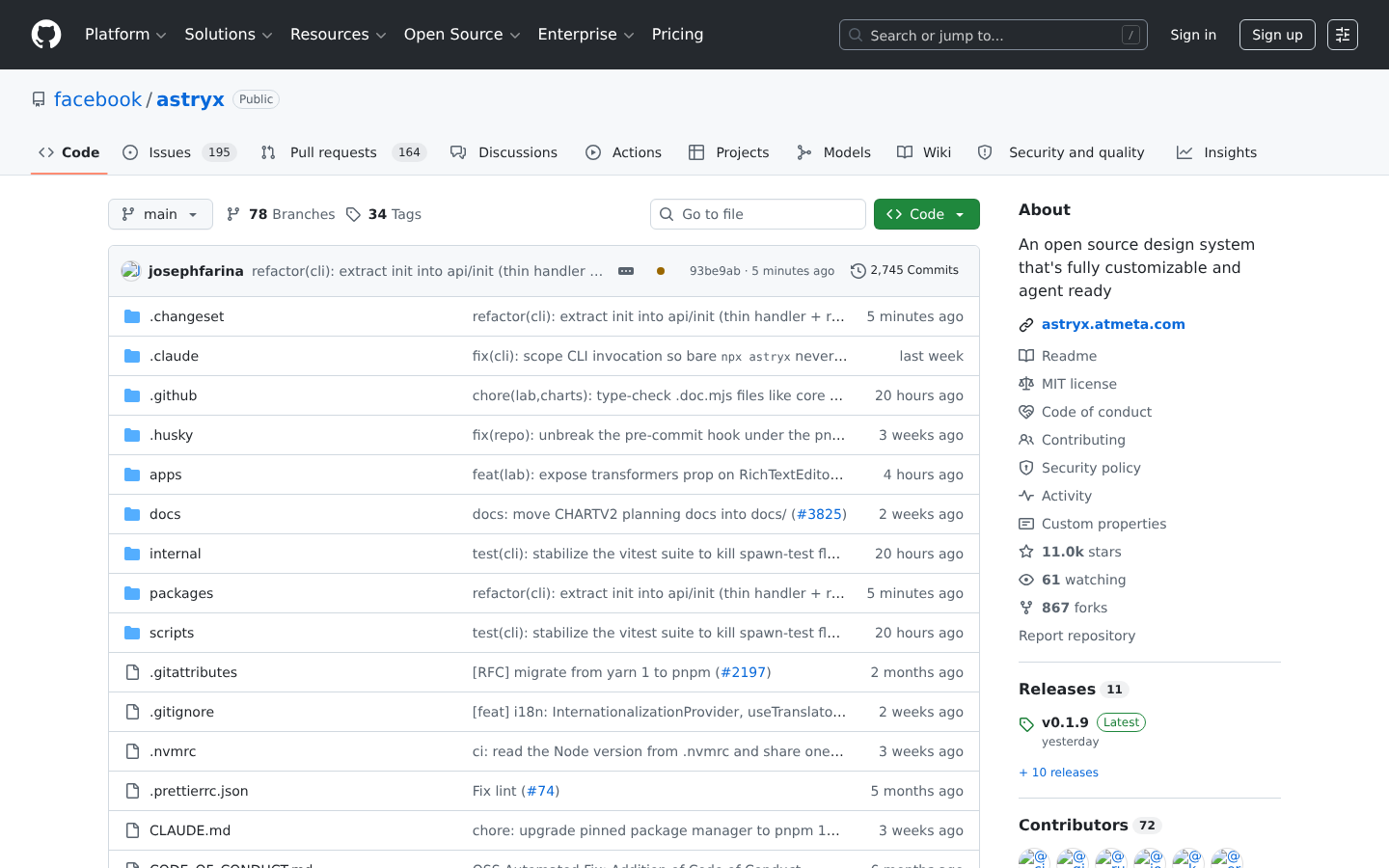Switch to the Pull requests tab
The width and height of the screenshot is (1389, 868).
[343, 152]
